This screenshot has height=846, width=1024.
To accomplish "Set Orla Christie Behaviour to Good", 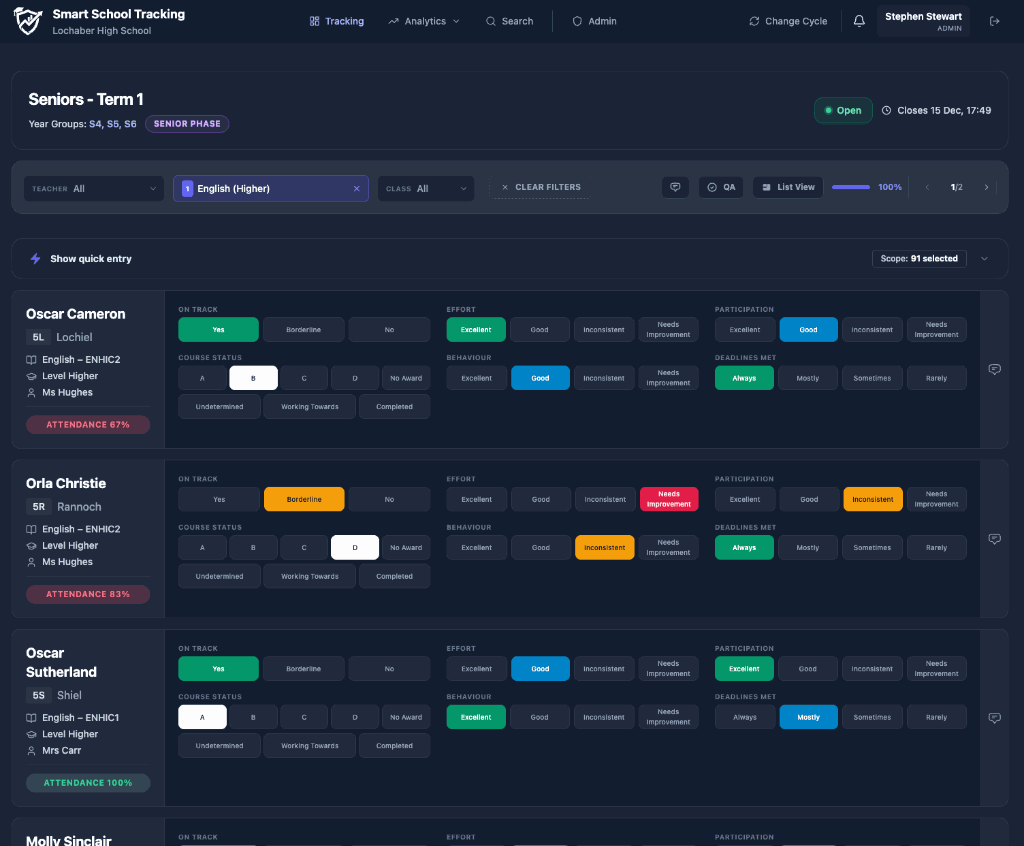I will (540, 548).
